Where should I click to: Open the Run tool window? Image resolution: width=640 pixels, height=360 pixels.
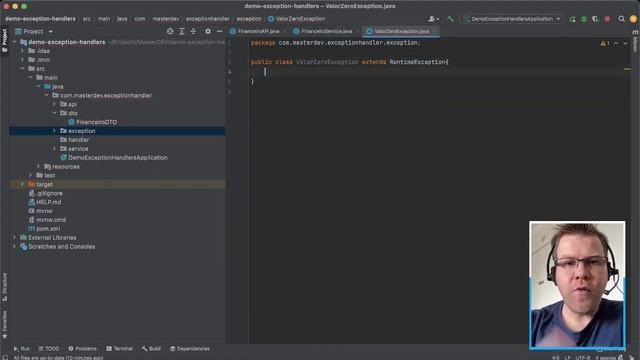coord(21,349)
